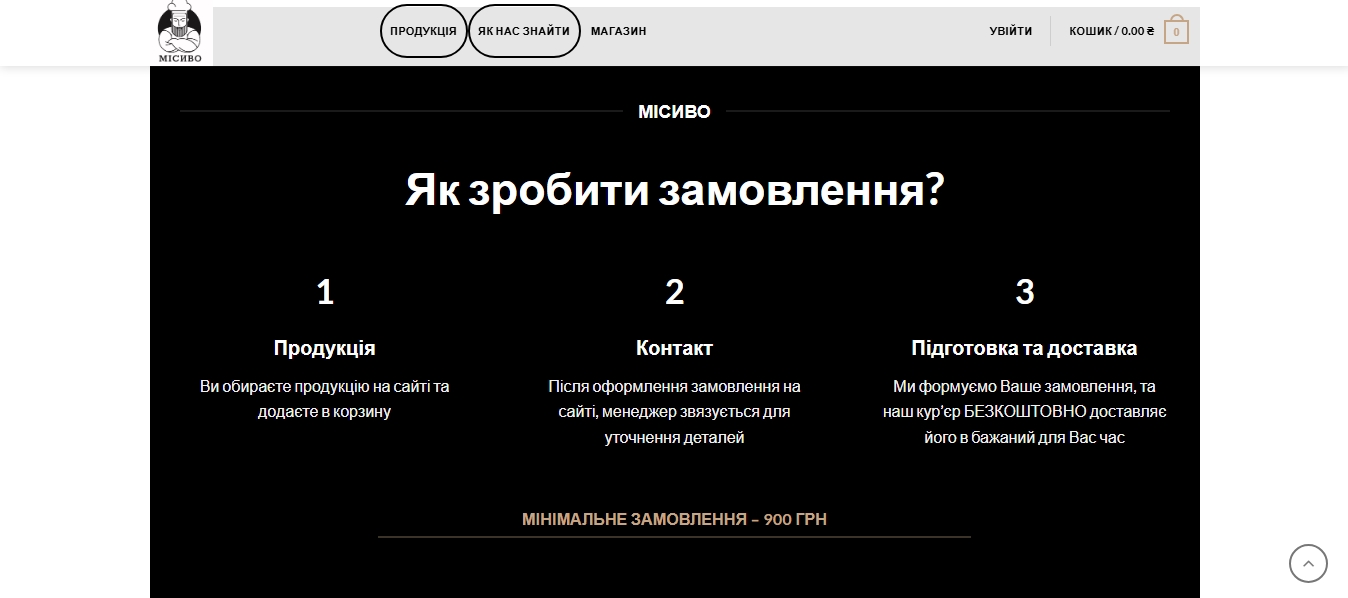Open the КОШИК / 0.00 ₴ link
Image resolution: width=1348 pixels, height=598 pixels.
click(1111, 31)
